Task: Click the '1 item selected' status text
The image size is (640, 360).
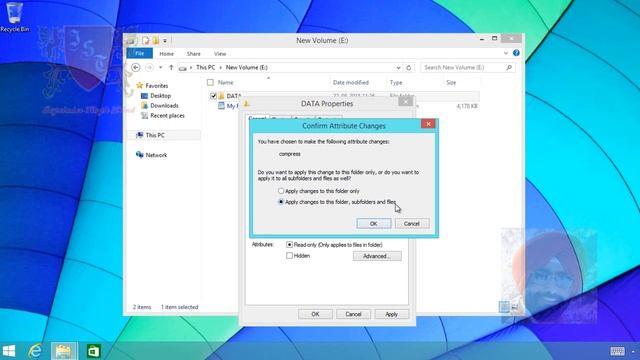Action: point(179,307)
